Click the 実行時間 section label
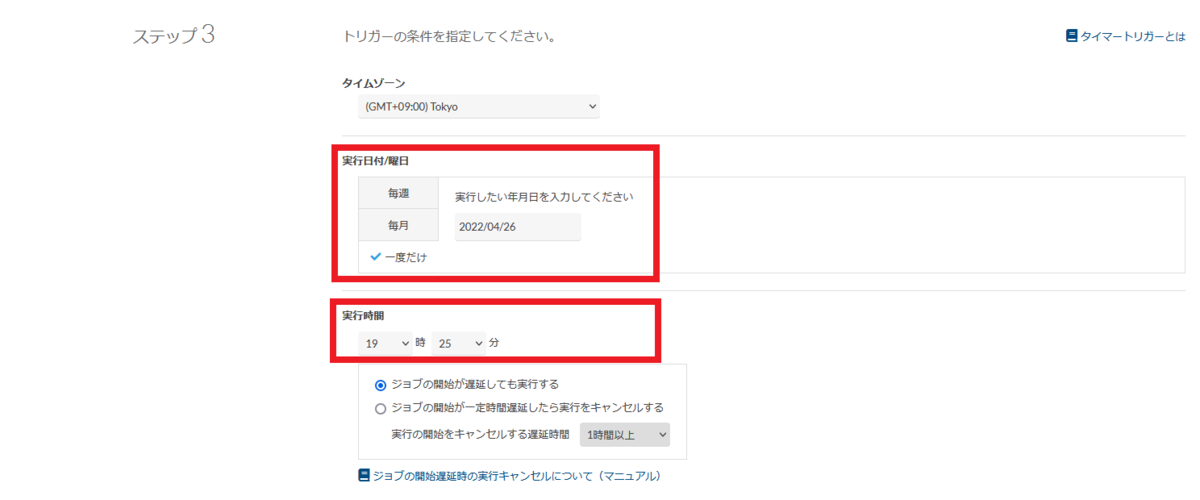Image resolution: width=1200 pixels, height=500 pixels. 363,315
